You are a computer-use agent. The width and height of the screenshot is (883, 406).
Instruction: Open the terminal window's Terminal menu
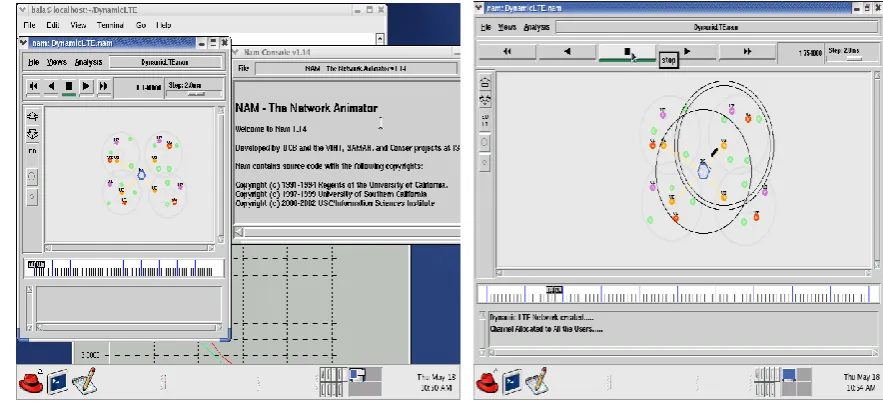tap(110, 25)
